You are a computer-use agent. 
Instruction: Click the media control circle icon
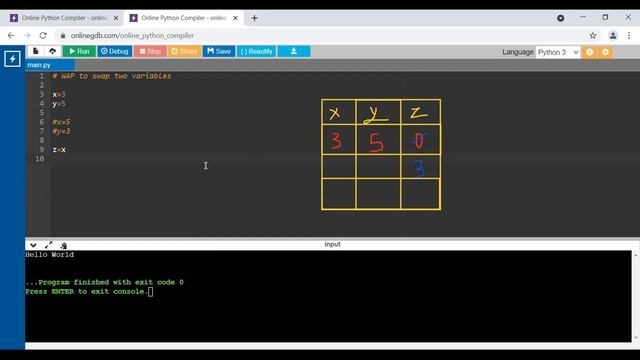coord(560,18)
